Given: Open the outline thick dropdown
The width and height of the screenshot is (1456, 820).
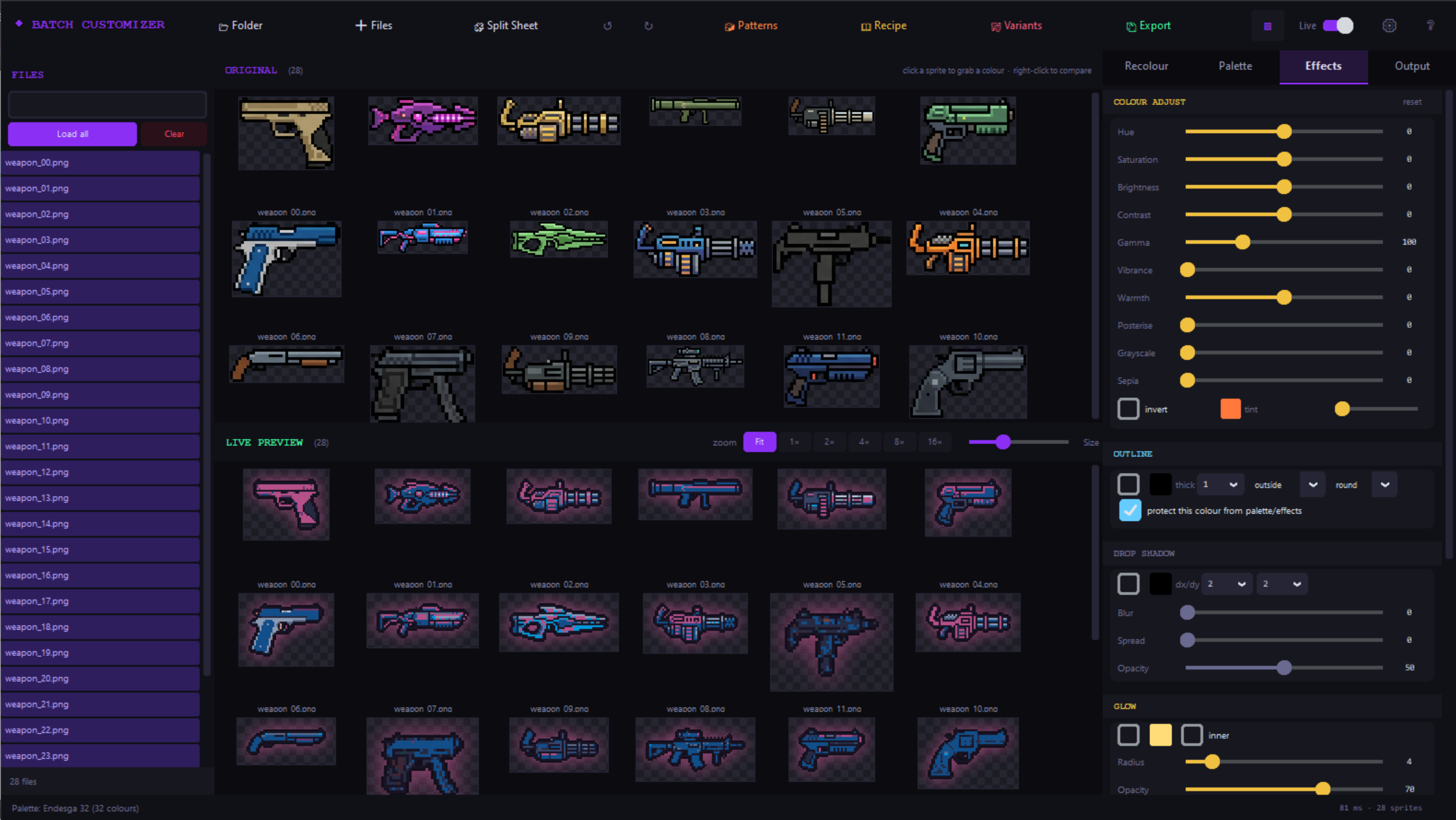Looking at the screenshot, I should point(1221,485).
